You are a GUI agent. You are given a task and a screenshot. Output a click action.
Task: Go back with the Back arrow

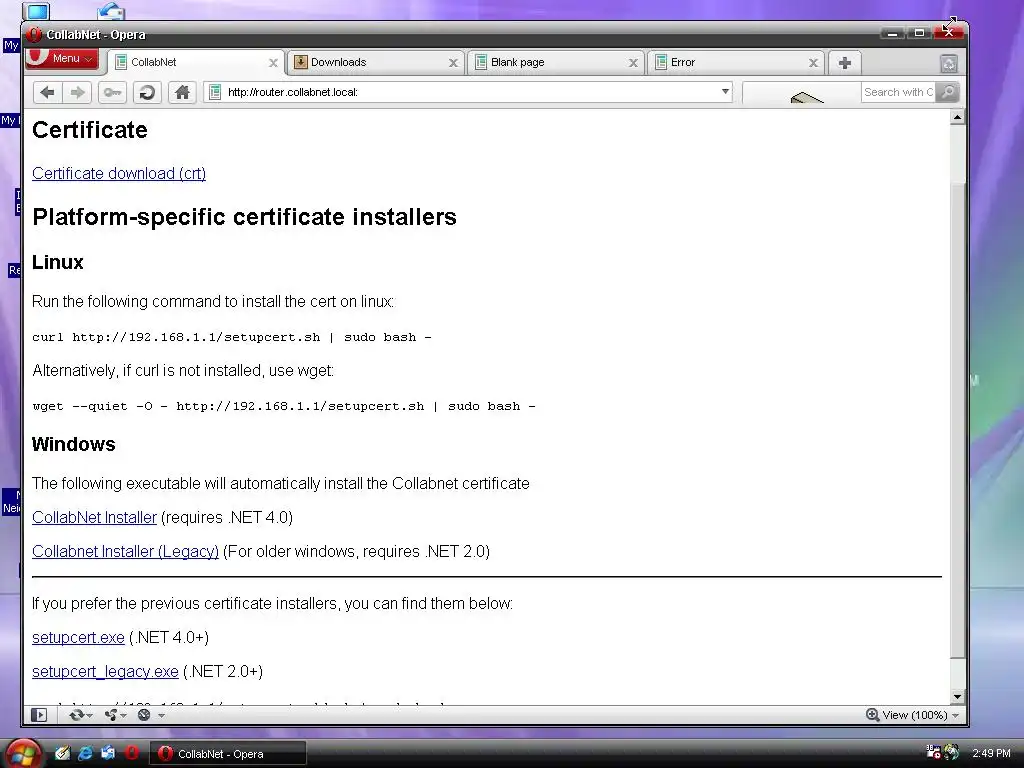click(x=47, y=93)
